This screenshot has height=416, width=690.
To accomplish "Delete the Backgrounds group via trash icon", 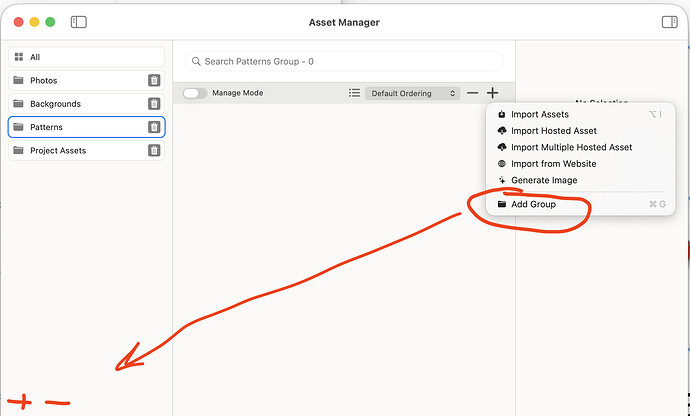I will [x=154, y=104].
